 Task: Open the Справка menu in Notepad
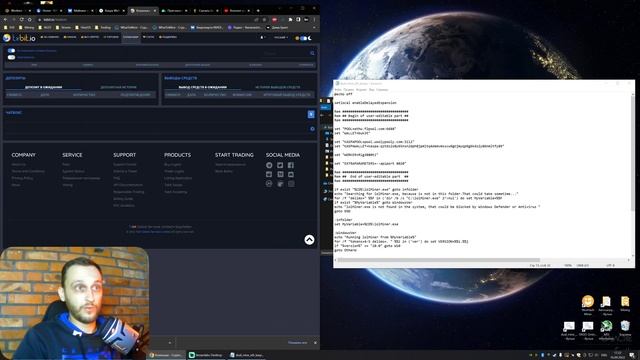382,89
